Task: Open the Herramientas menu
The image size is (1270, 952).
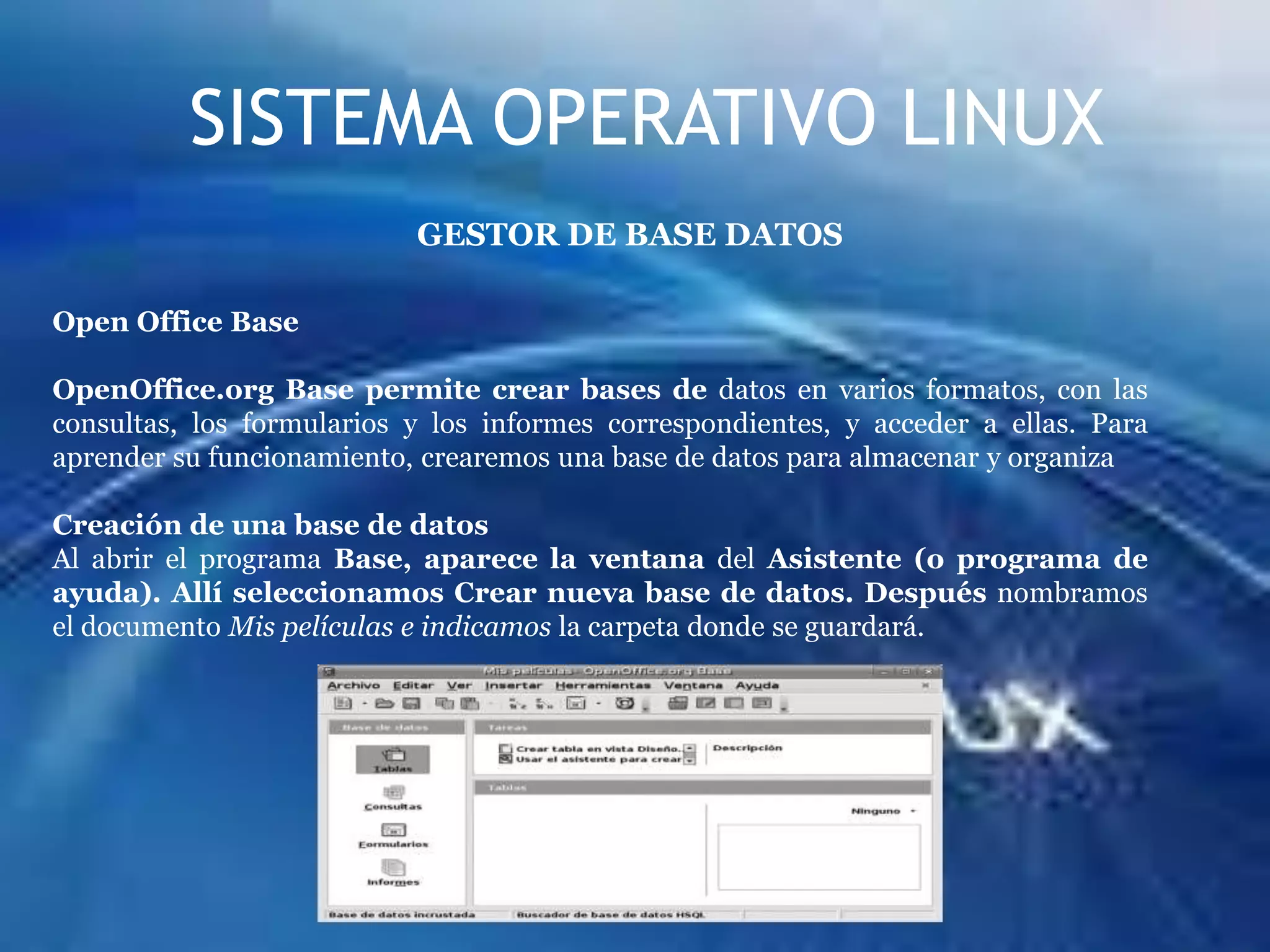Action: [603, 685]
